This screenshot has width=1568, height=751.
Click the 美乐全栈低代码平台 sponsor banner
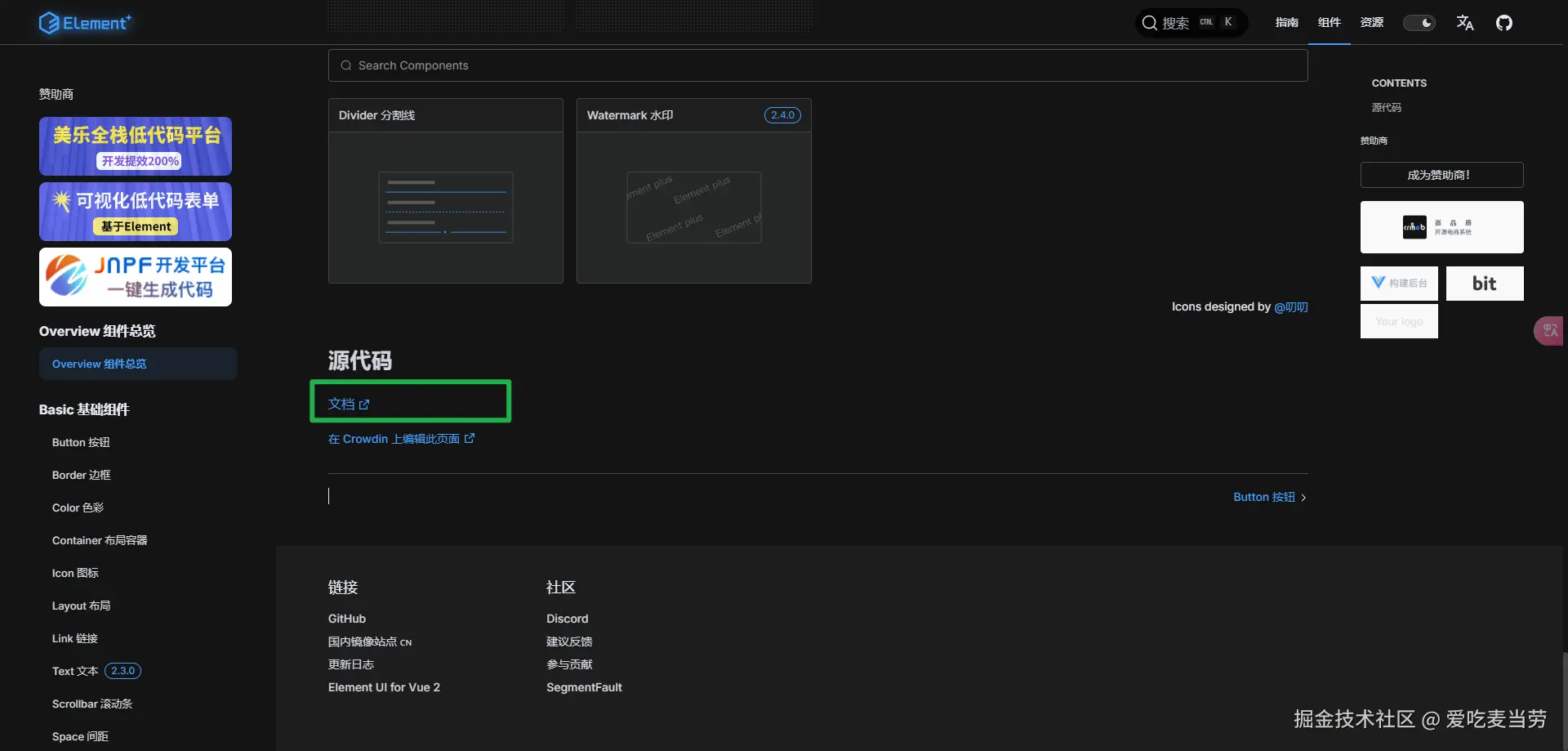click(x=136, y=146)
